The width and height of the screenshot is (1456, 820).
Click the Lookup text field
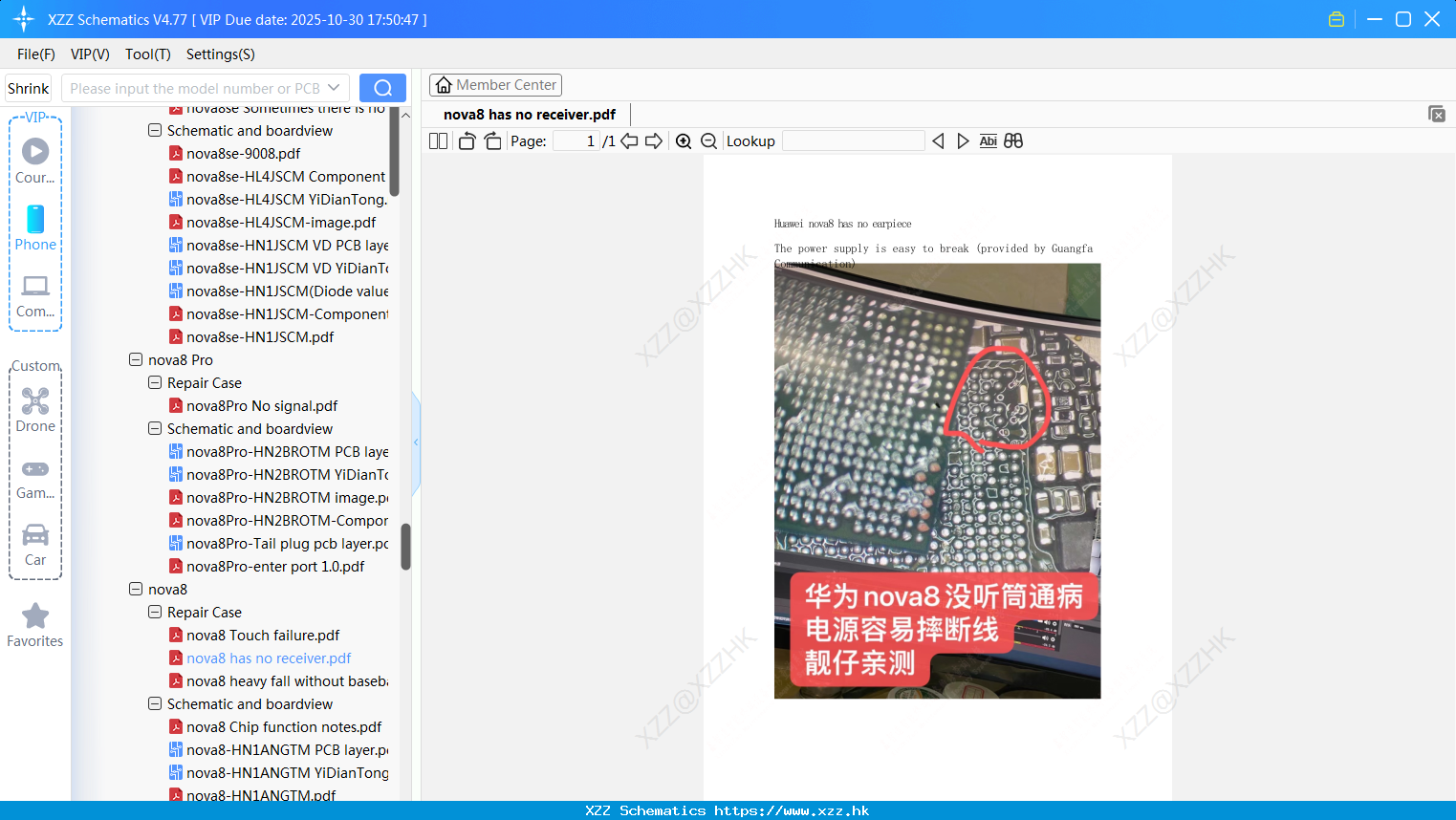coord(854,141)
